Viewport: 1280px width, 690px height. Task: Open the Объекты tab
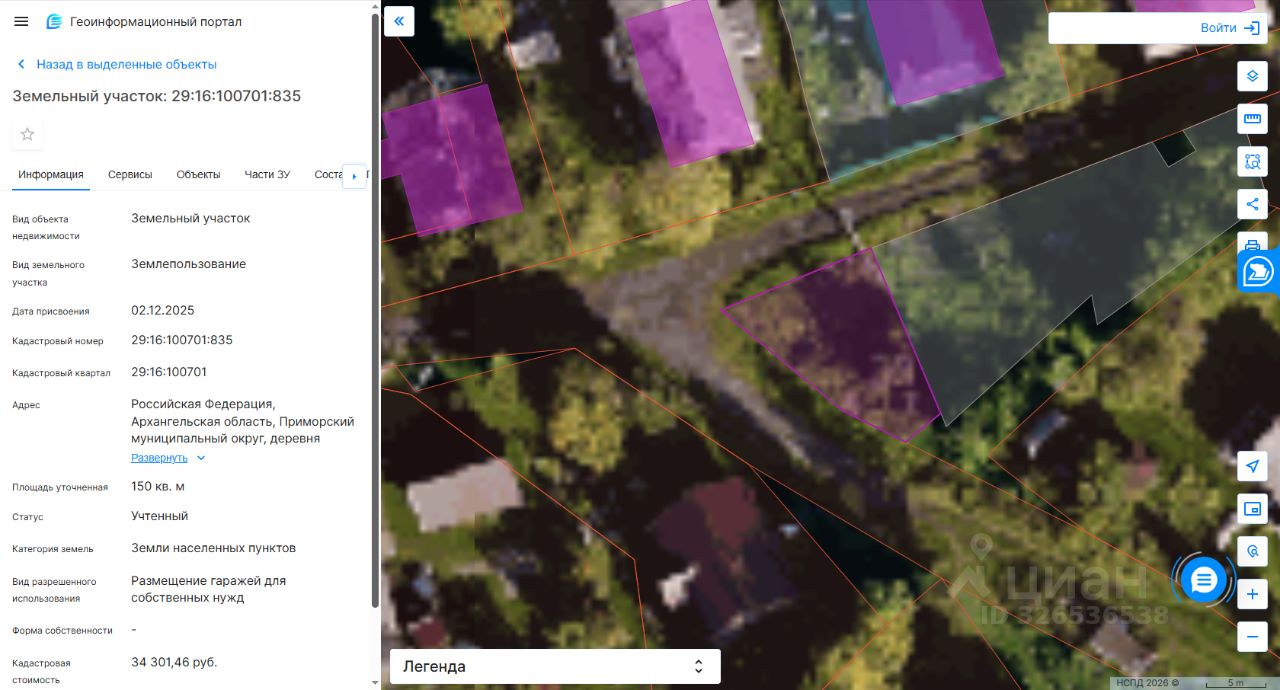tap(198, 174)
